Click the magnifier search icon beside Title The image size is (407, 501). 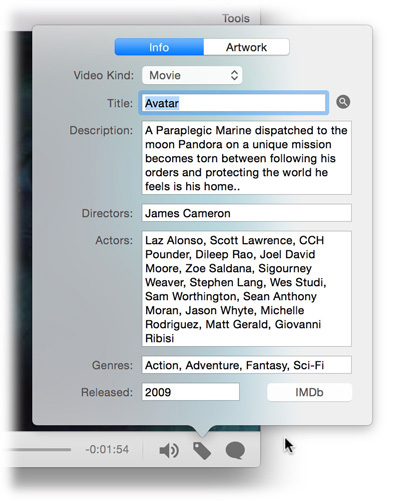[343, 102]
